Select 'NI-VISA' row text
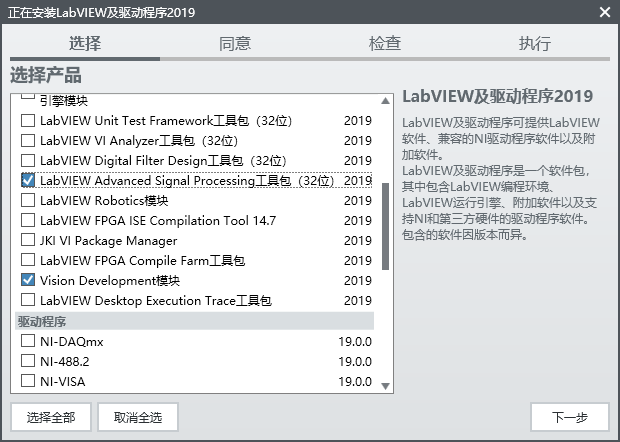 tap(62, 382)
